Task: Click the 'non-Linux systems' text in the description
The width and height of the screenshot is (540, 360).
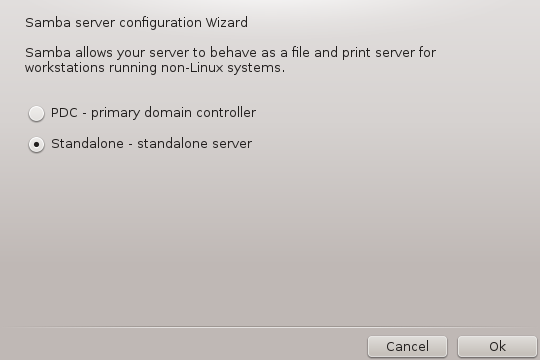Action: [223, 68]
